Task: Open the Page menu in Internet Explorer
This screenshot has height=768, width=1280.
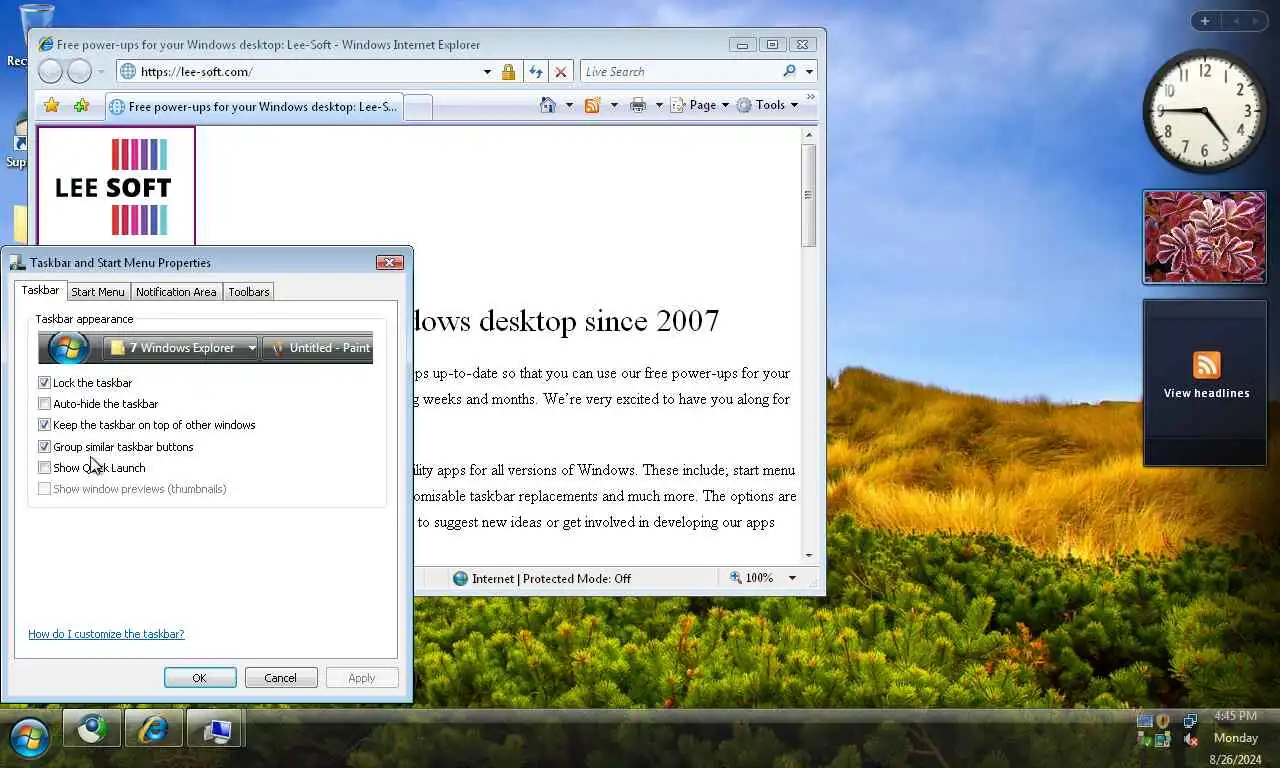Action: tap(700, 105)
